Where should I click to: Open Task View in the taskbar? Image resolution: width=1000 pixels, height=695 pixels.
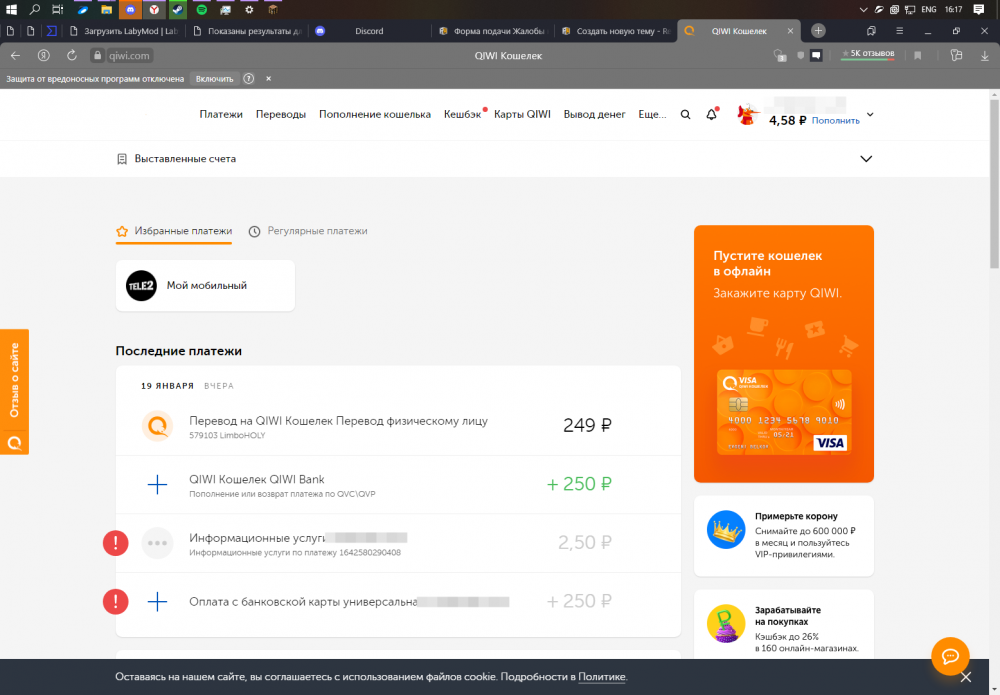tap(57, 10)
